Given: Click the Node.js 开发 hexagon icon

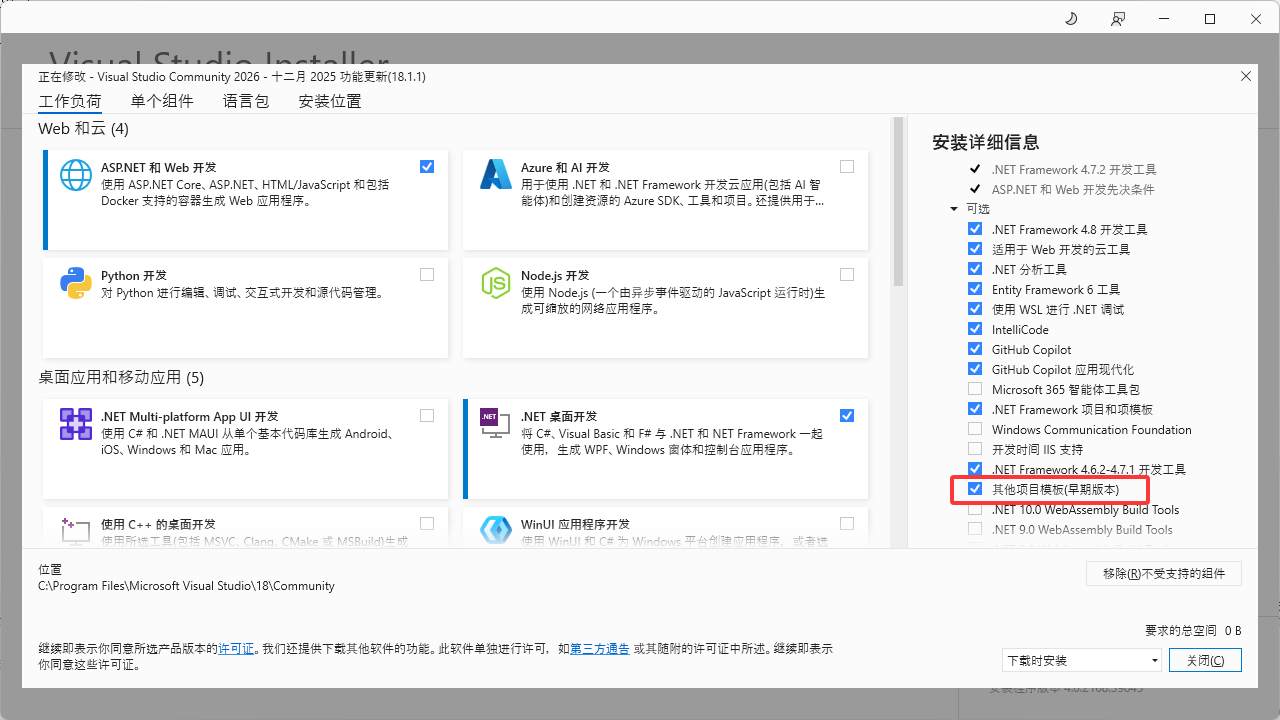Looking at the screenshot, I should (x=496, y=283).
